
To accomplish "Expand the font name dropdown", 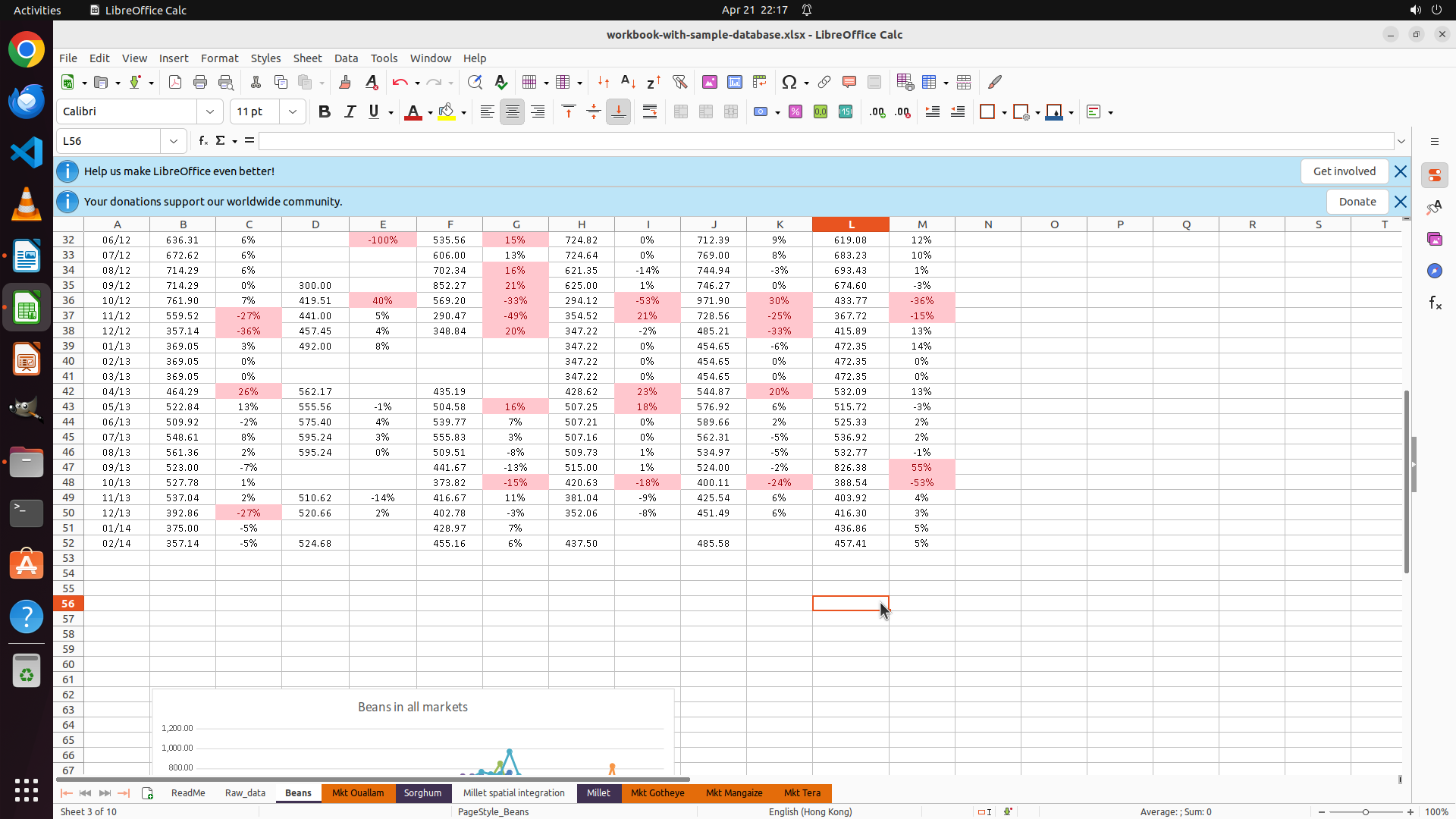I will [210, 112].
